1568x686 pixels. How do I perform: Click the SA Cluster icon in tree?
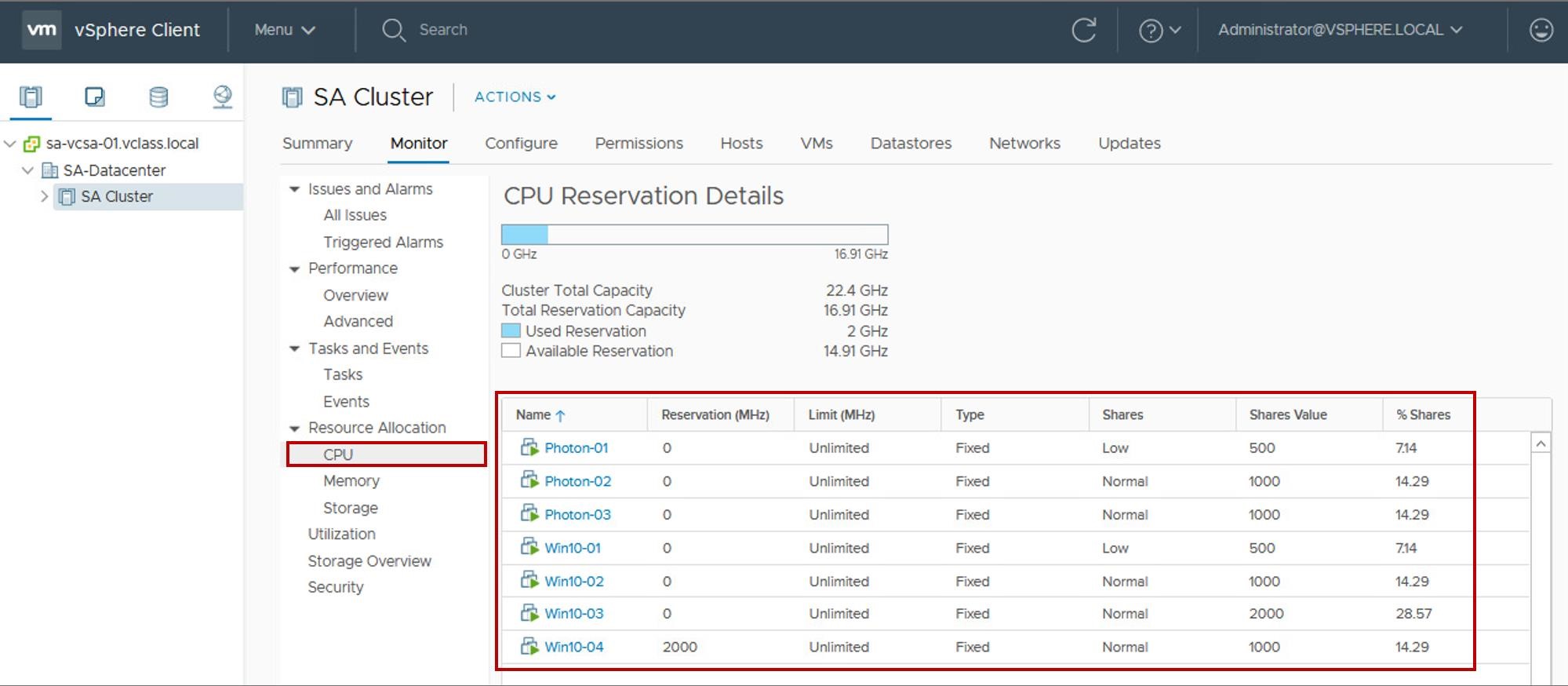(67, 196)
